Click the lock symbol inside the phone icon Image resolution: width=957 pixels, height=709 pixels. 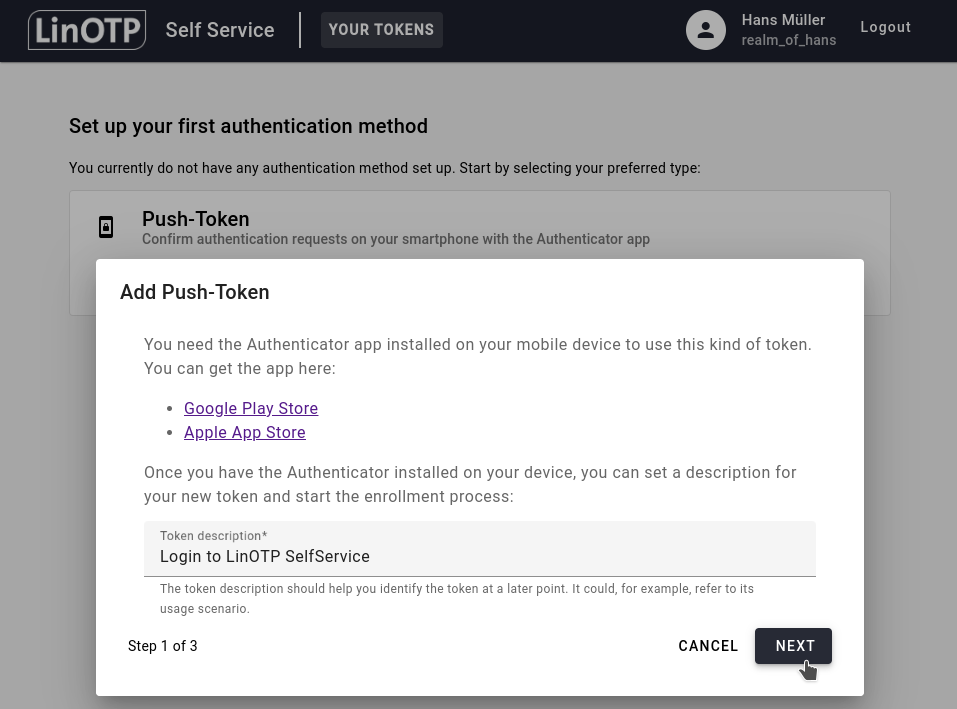(106, 228)
